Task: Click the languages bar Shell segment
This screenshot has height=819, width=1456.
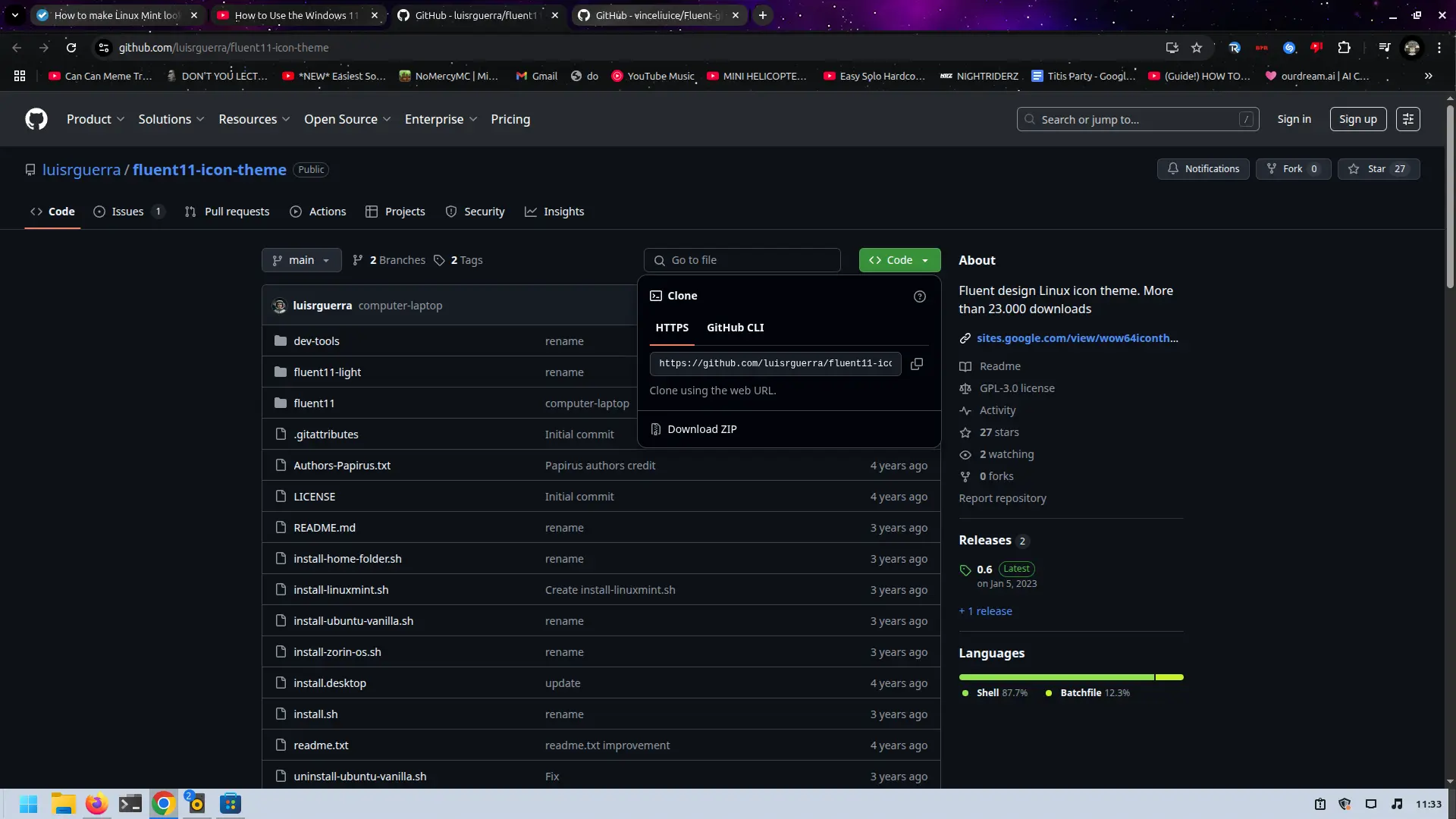Action: (1056, 677)
